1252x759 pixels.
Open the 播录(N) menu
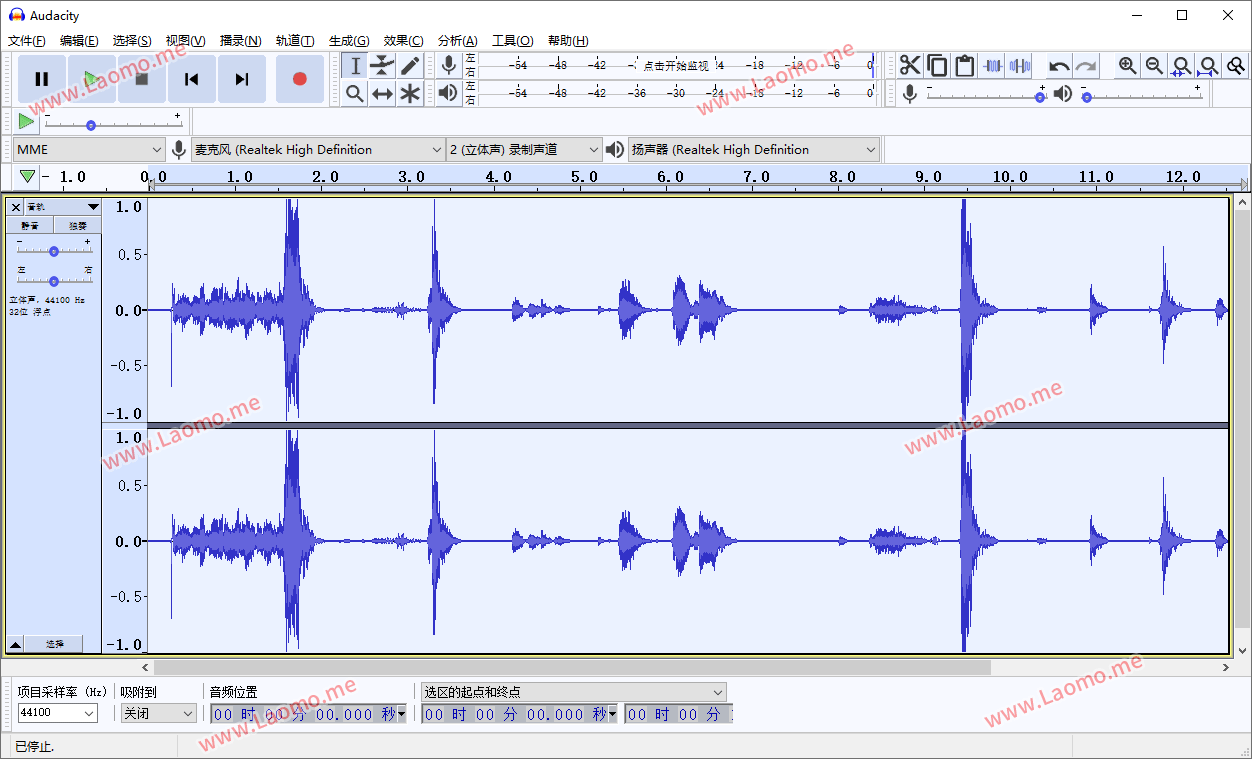241,41
